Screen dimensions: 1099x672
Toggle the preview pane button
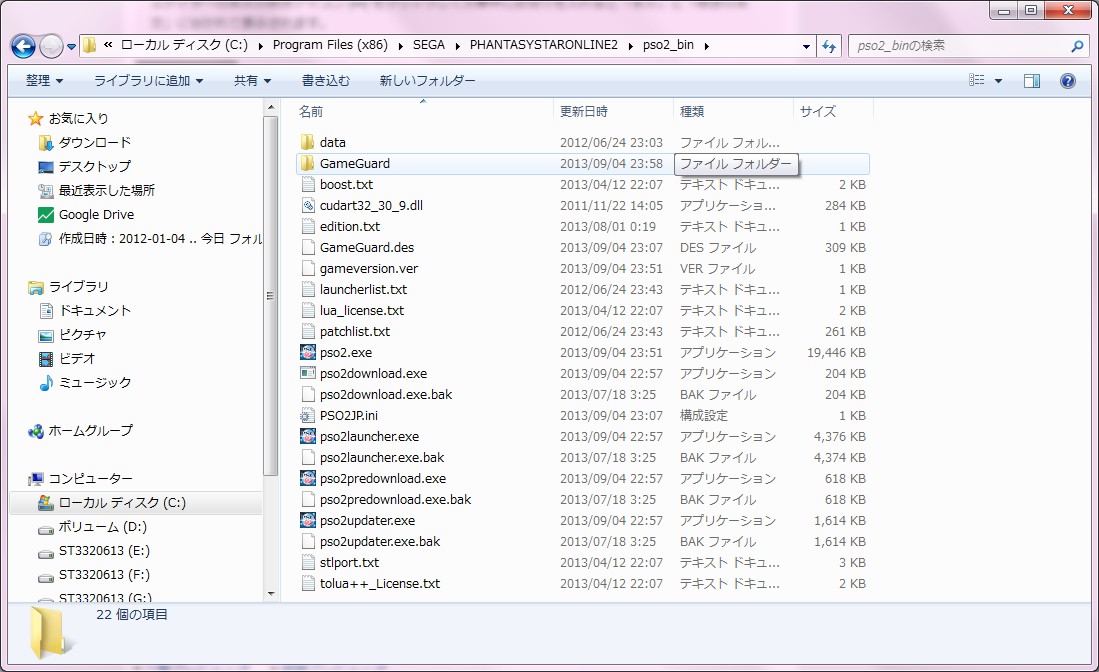(x=1032, y=81)
